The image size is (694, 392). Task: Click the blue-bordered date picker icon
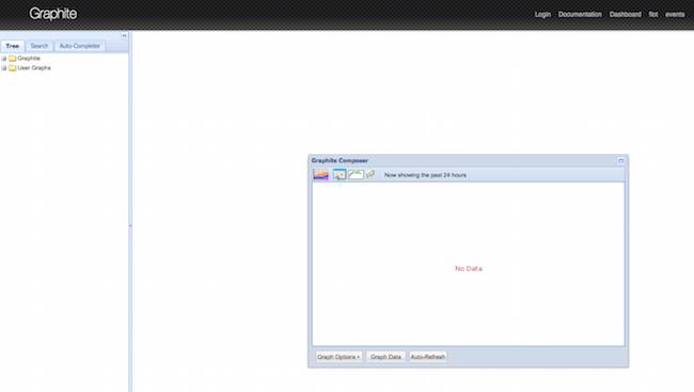[339, 175]
